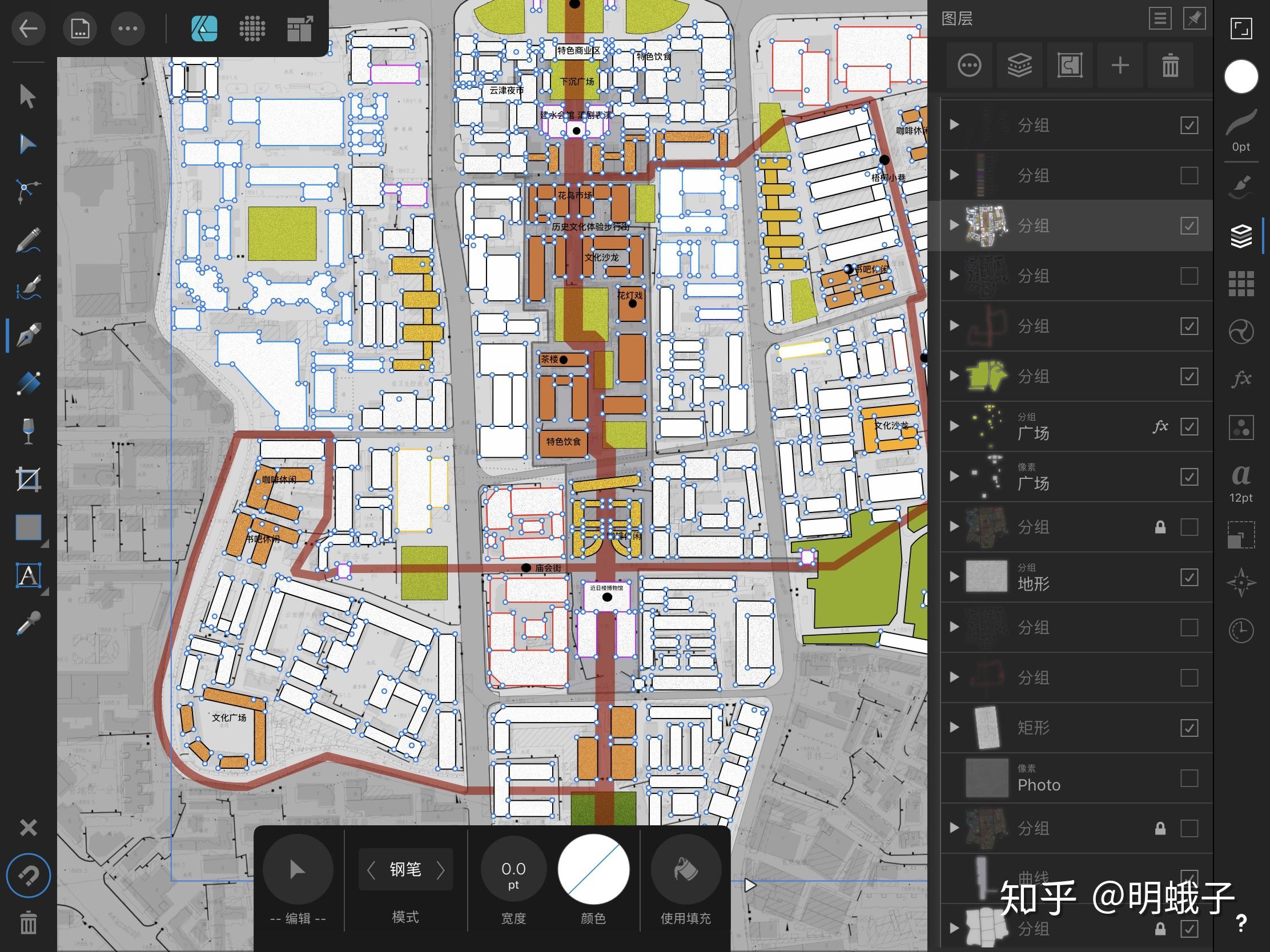Toggle visibility of the 地形 layer

click(1188, 576)
